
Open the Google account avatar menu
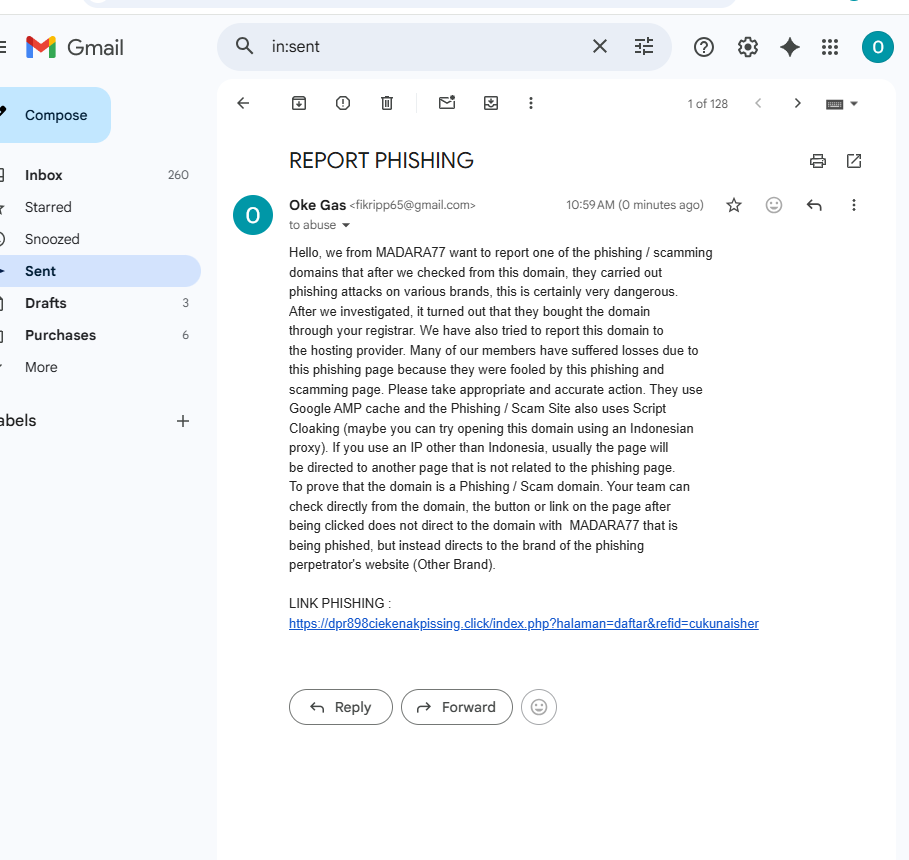[878, 47]
